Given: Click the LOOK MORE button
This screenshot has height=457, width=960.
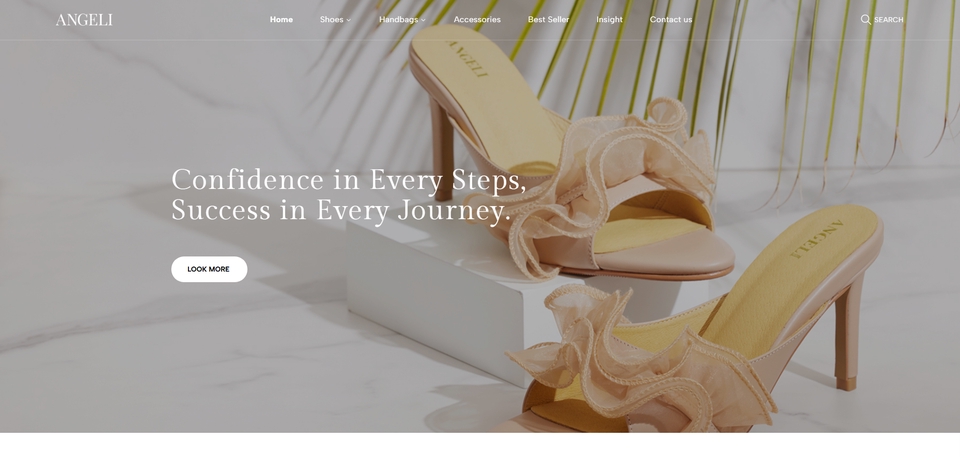Looking at the screenshot, I should (209, 269).
